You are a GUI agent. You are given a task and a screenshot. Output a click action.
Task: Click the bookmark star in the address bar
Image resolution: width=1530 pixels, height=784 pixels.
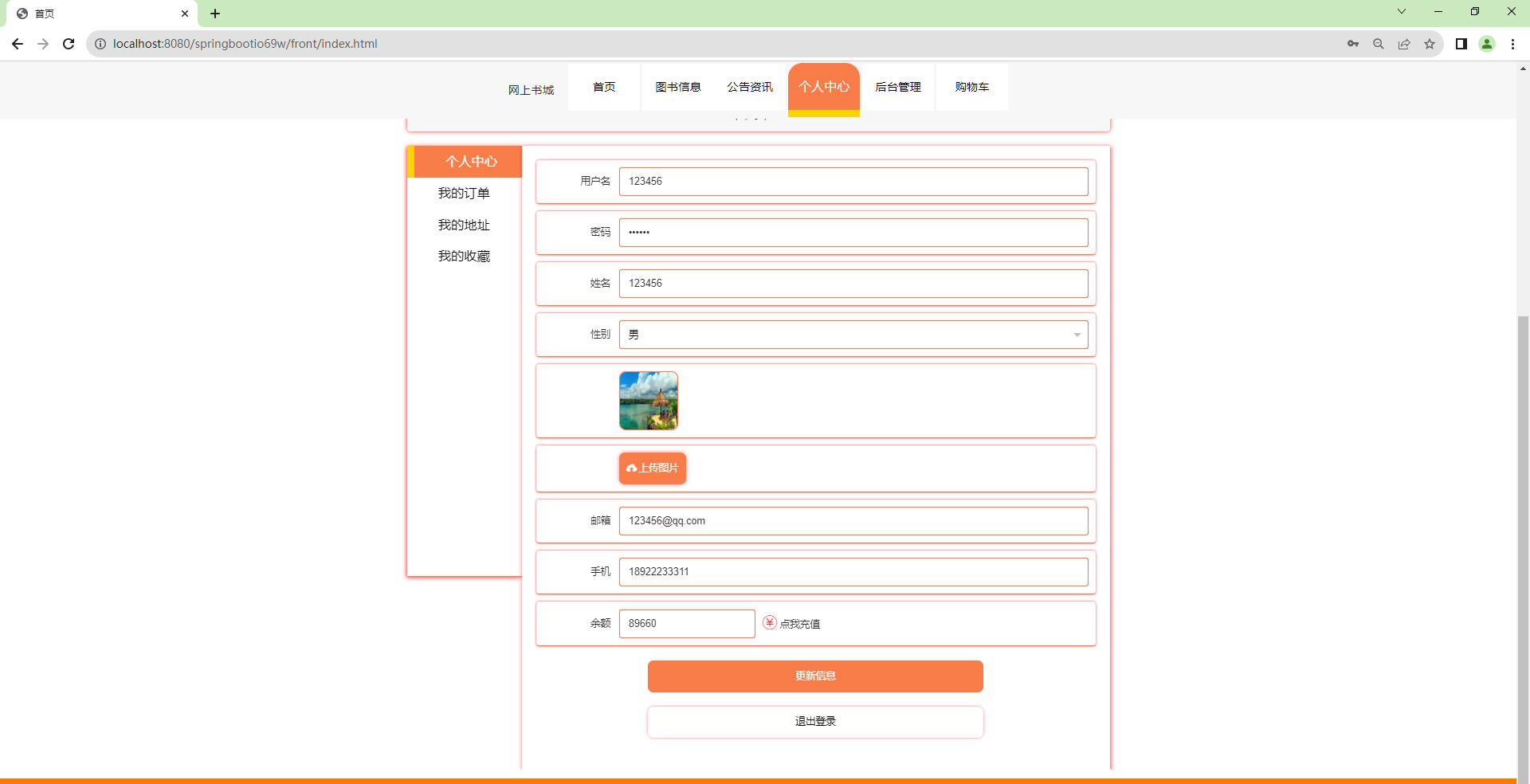click(x=1430, y=44)
